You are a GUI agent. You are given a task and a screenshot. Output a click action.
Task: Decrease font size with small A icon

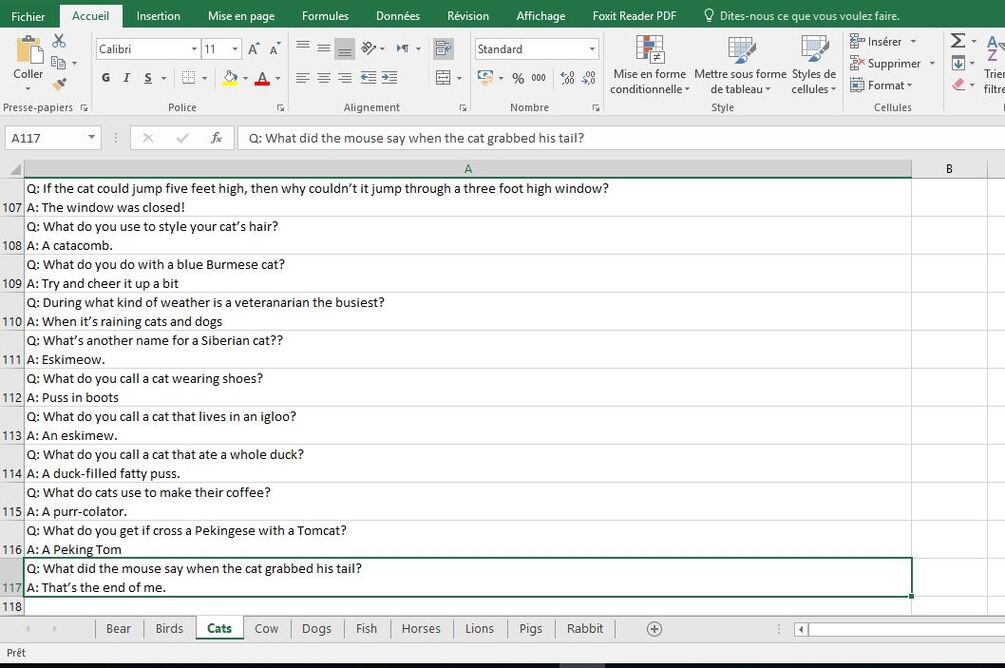(x=275, y=49)
